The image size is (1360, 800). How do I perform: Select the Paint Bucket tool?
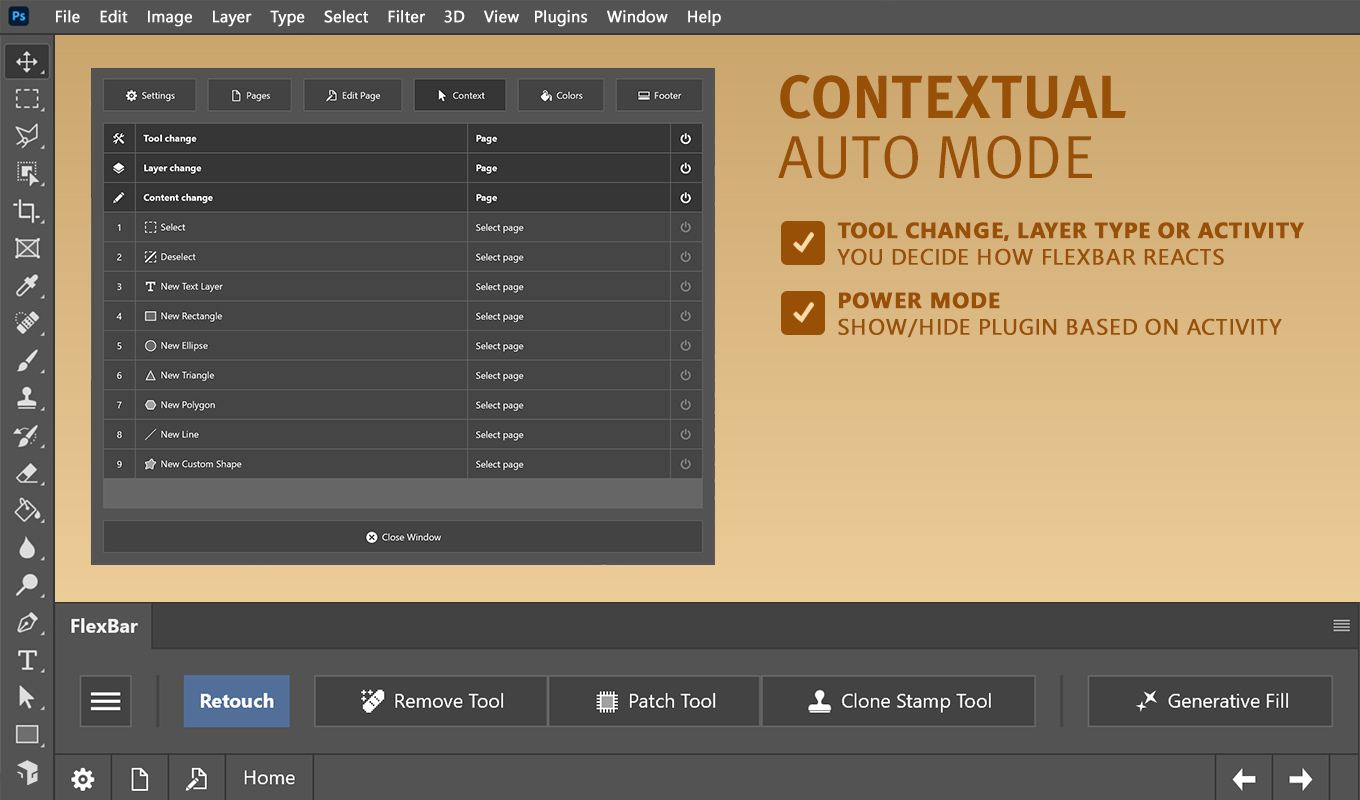coord(27,510)
